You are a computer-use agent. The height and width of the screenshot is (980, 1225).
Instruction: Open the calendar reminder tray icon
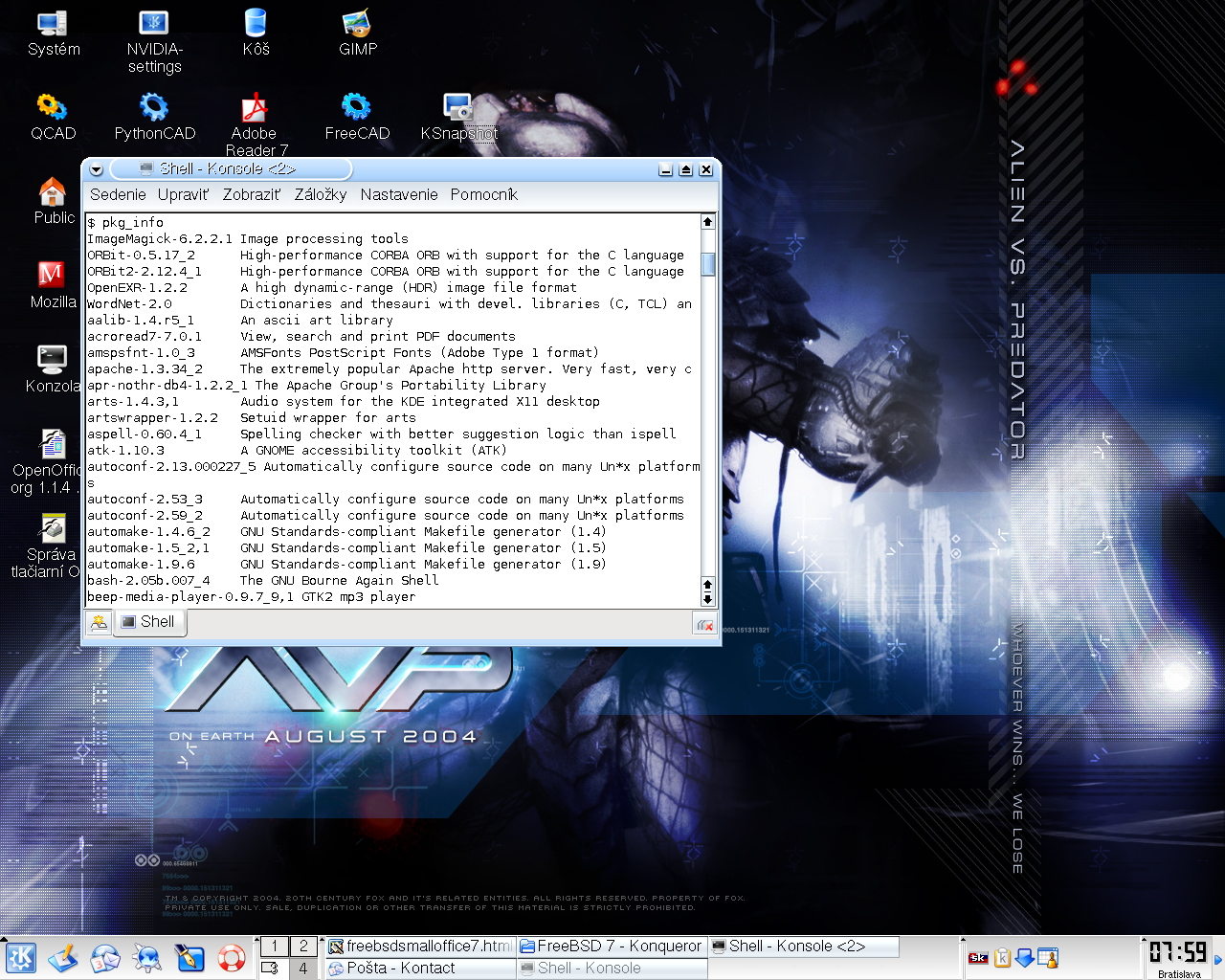[x=1048, y=958]
